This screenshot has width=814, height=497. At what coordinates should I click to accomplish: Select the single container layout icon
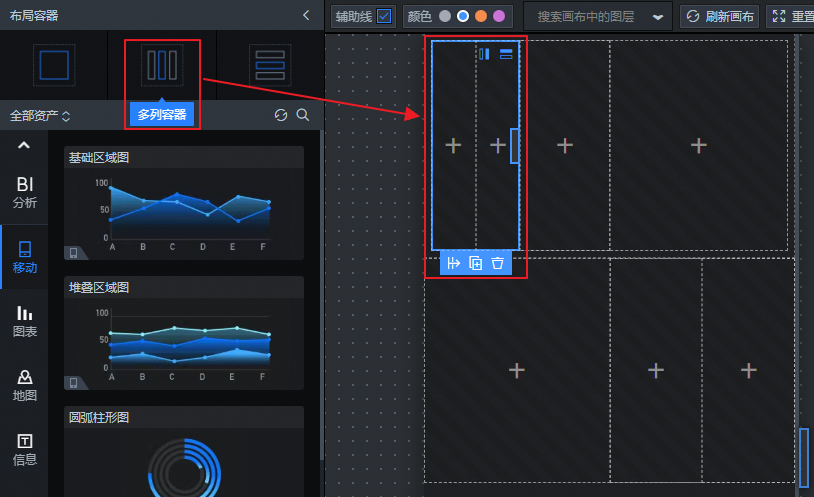54,65
